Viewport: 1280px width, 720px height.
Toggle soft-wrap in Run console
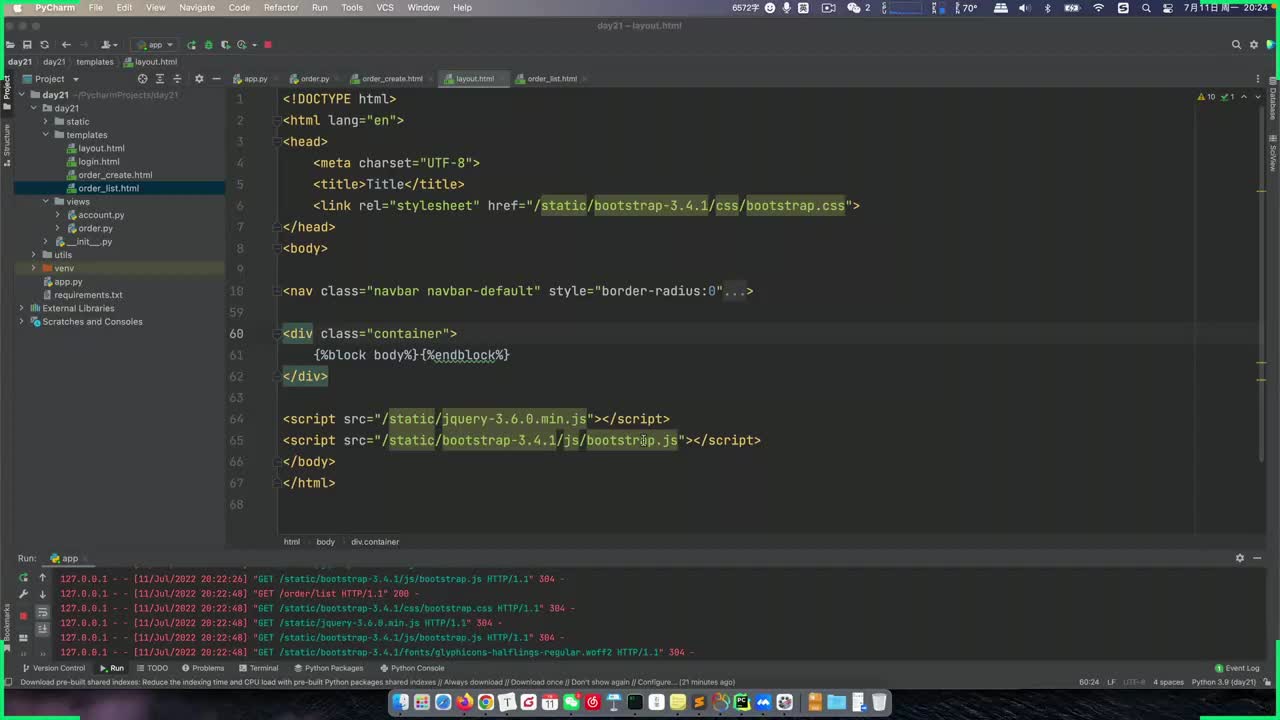pyautogui.click(x=42, y=612)
